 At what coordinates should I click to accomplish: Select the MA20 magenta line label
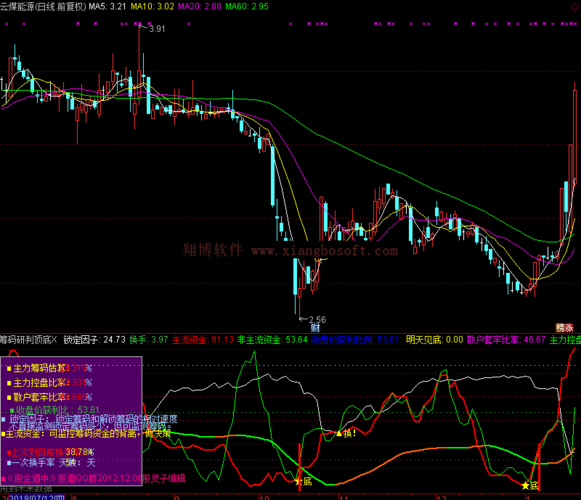tap(199, 7)
